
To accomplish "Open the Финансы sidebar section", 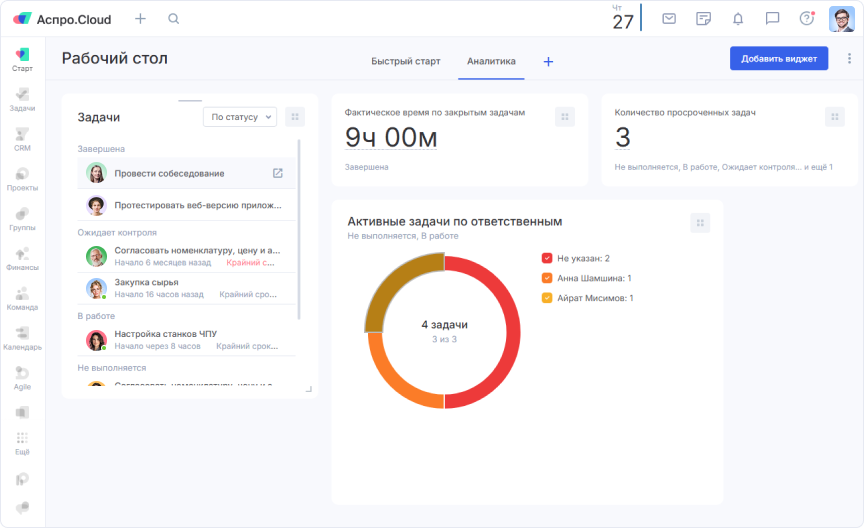I will (x=22, y=258).
